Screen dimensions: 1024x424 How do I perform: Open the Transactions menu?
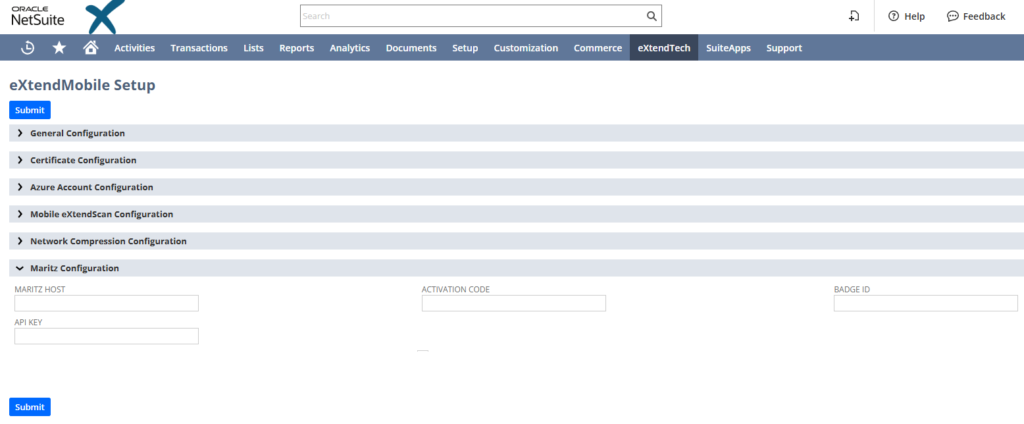(x=199, y=48)
